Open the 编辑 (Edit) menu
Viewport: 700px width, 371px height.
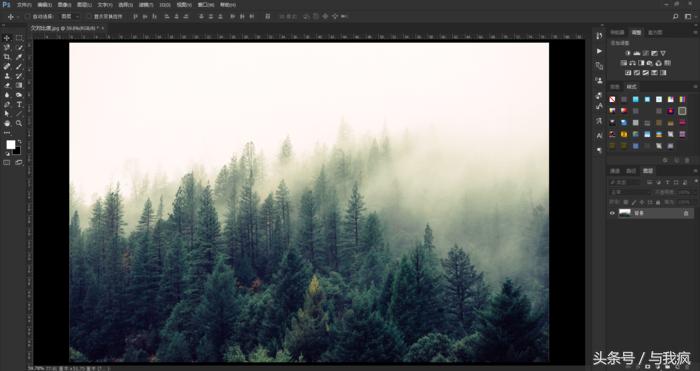point(45,5)
